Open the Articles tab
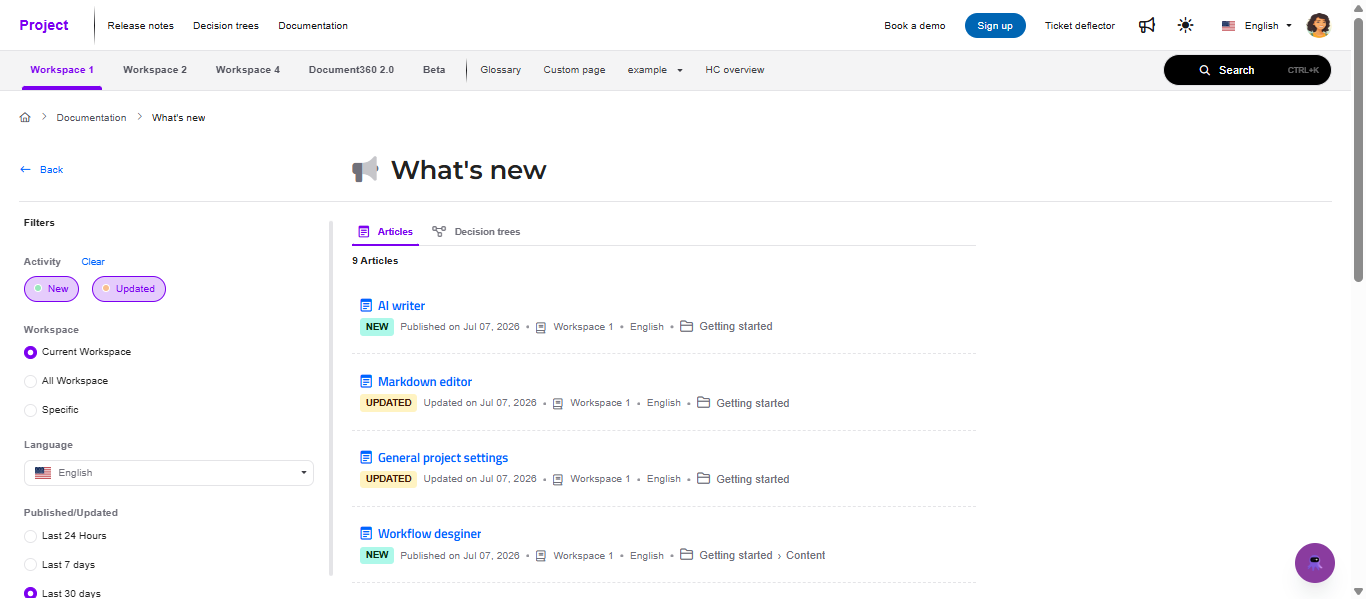Image resolution: width=1366 pixels, height=599 pixels. [x=385, y=232]
